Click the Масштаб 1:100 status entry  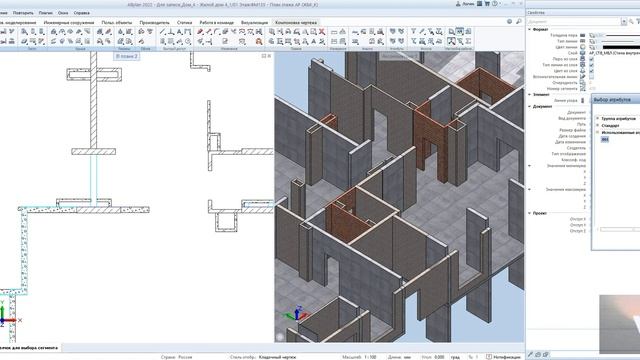click(x=359, y=357)
